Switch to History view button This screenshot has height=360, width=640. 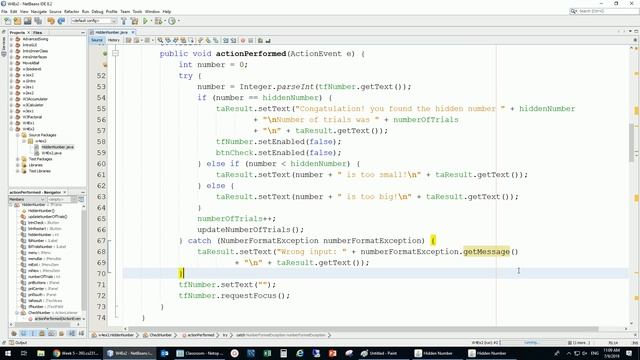tap(113, 40)
